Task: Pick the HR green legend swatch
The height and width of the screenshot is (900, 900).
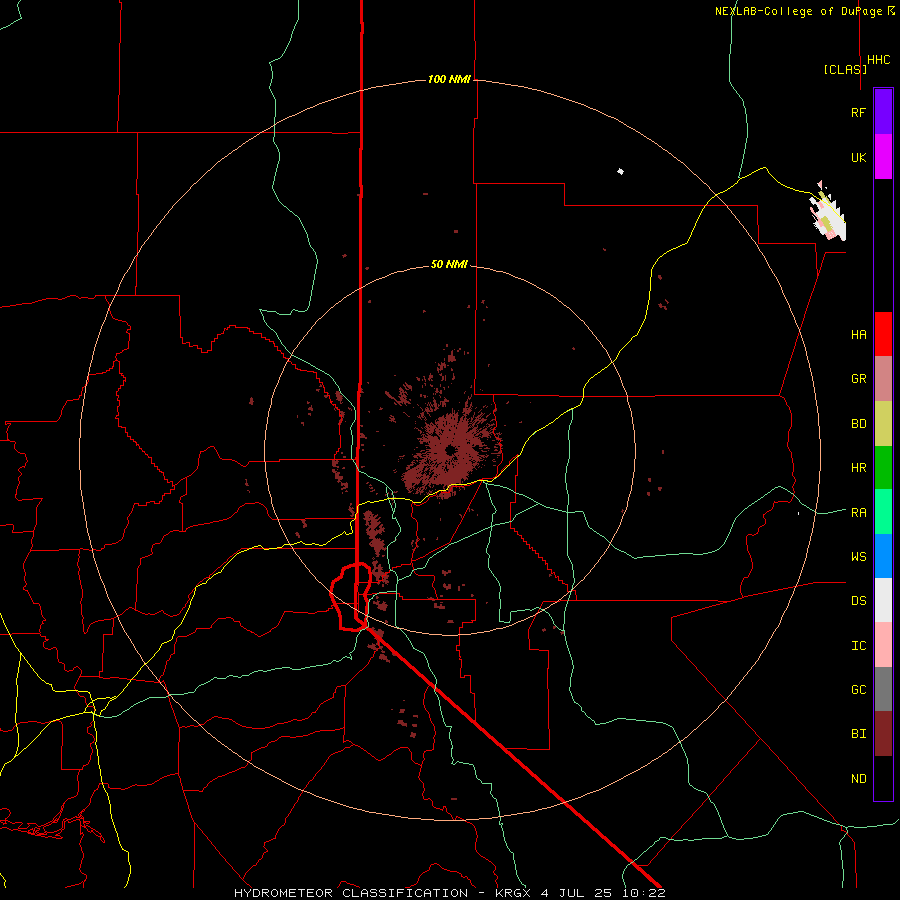Action: click(x=883, y=467)
